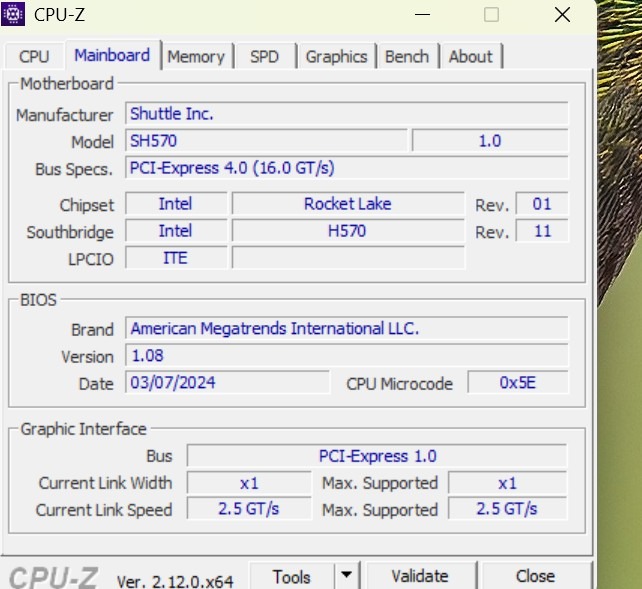The width and height of the screenshot is (642, 589).
Task: Click the Model value SH570
Action: point(266,141)
